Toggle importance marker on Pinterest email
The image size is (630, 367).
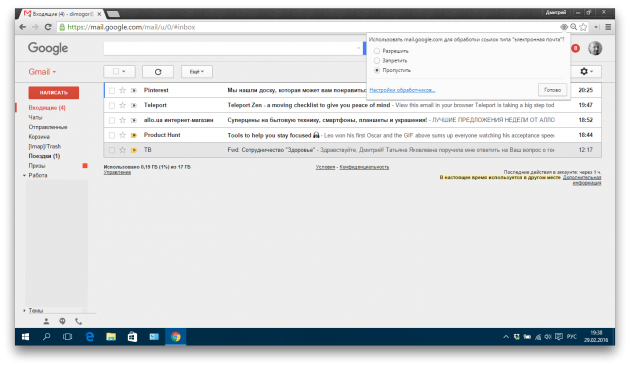[134, 90]
